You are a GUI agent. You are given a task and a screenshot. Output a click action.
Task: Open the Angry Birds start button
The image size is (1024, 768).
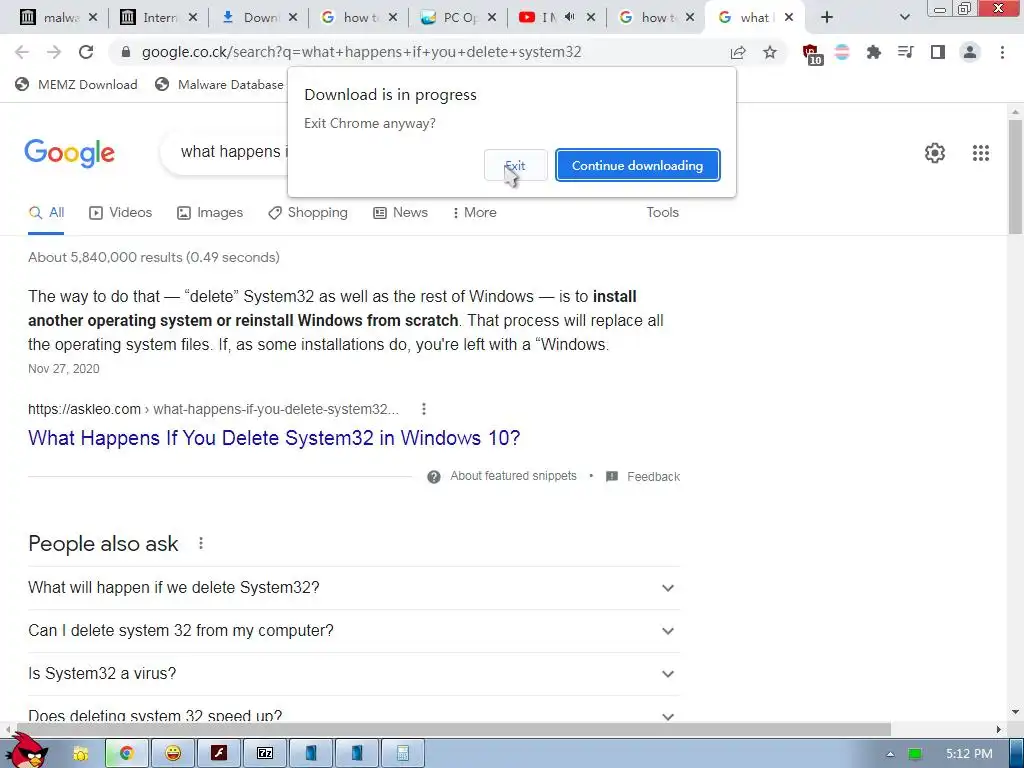29,750
